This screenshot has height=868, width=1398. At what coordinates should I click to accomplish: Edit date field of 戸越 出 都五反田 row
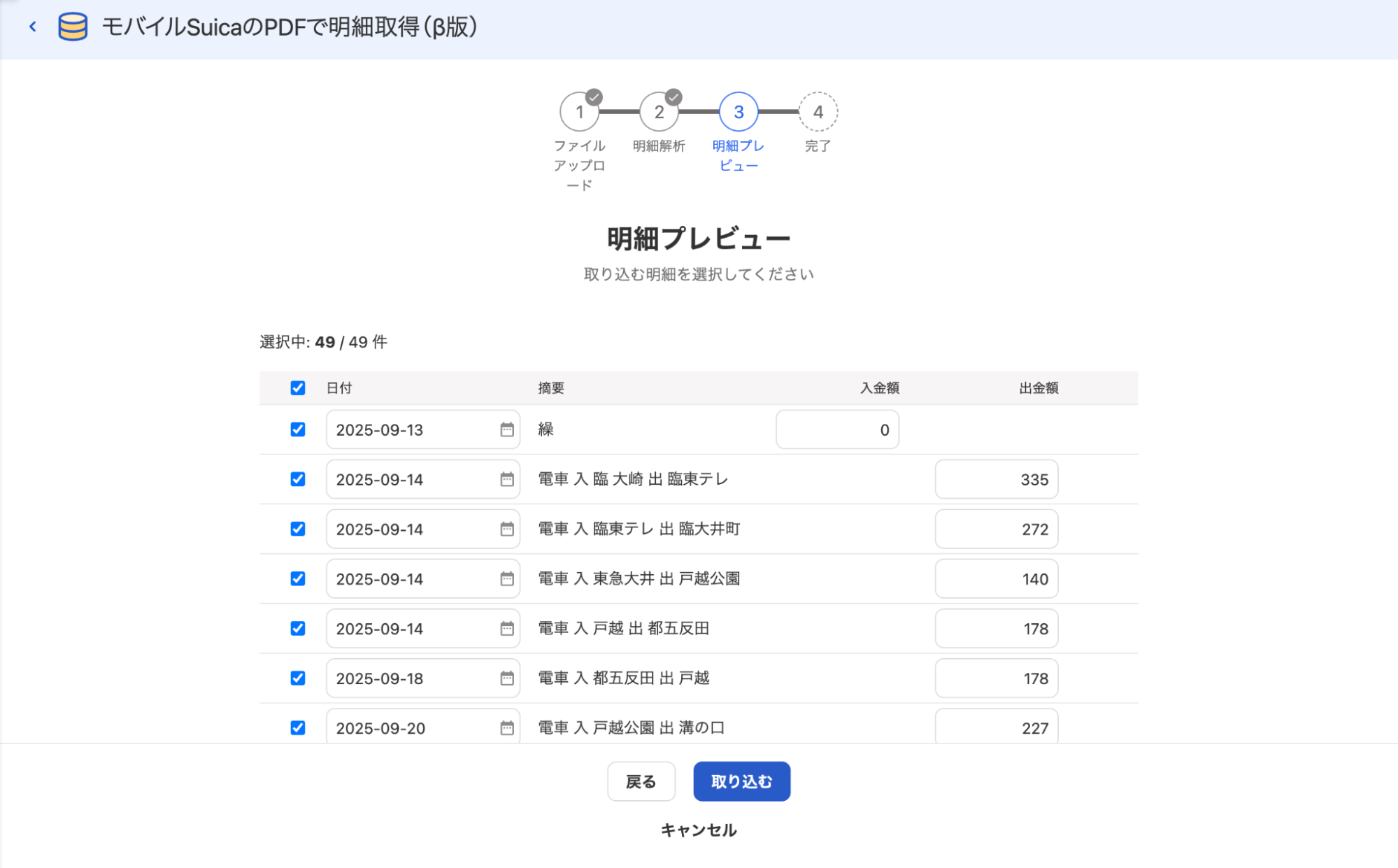tap(422, 628)
